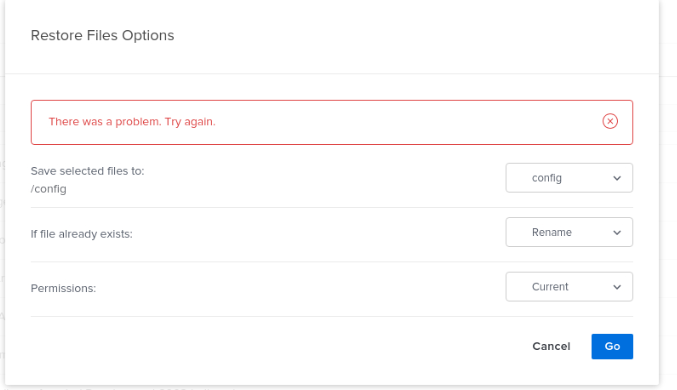Click the red-bordered error alert banner
This screenshot has width=677, height=390.
pyautogui.click(x=332, y=122)
